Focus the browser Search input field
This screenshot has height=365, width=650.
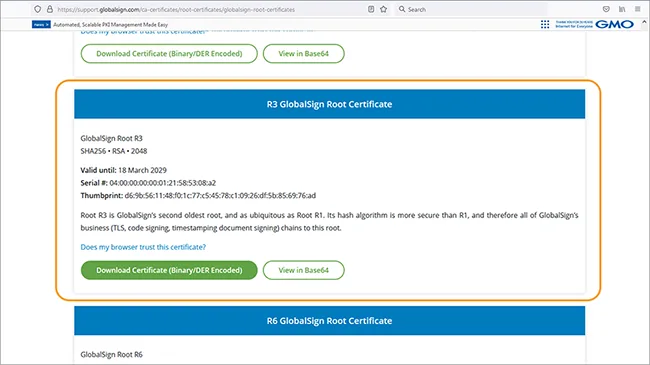tap(471, 9)
